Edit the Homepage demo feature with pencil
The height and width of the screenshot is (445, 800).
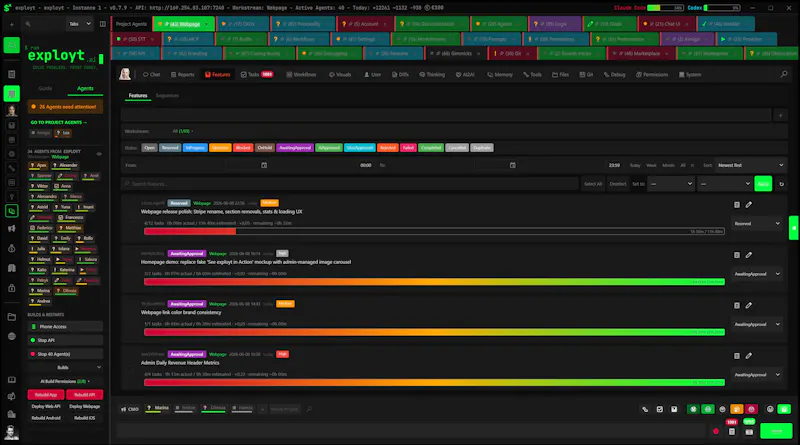point(748,255)
